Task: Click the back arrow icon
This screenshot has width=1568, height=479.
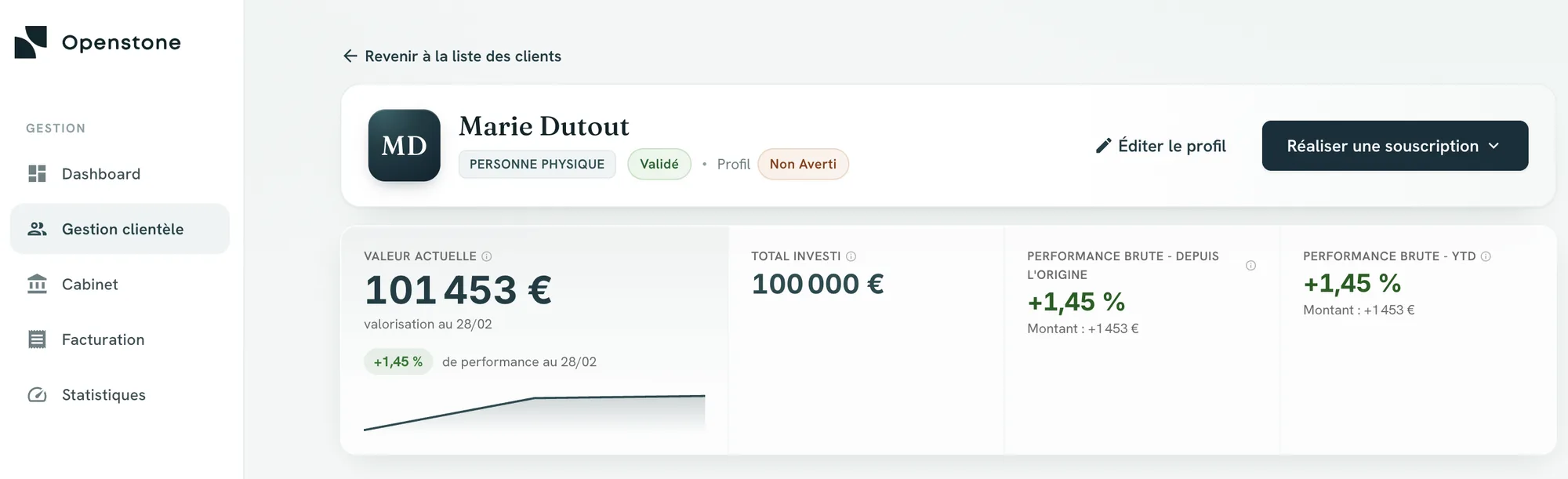Action: (350, 56)
